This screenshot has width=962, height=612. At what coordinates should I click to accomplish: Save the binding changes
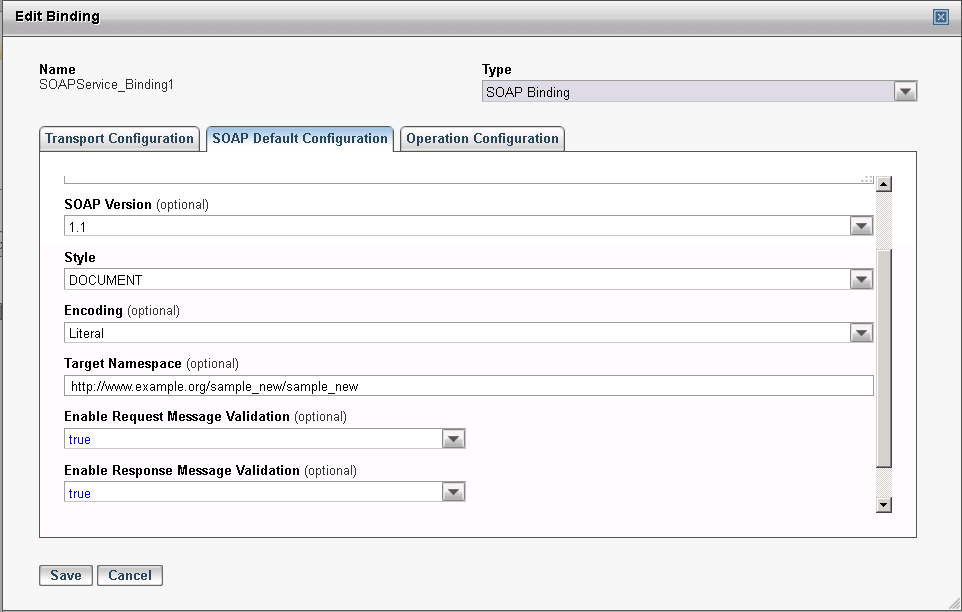click(x=66, y=575)
